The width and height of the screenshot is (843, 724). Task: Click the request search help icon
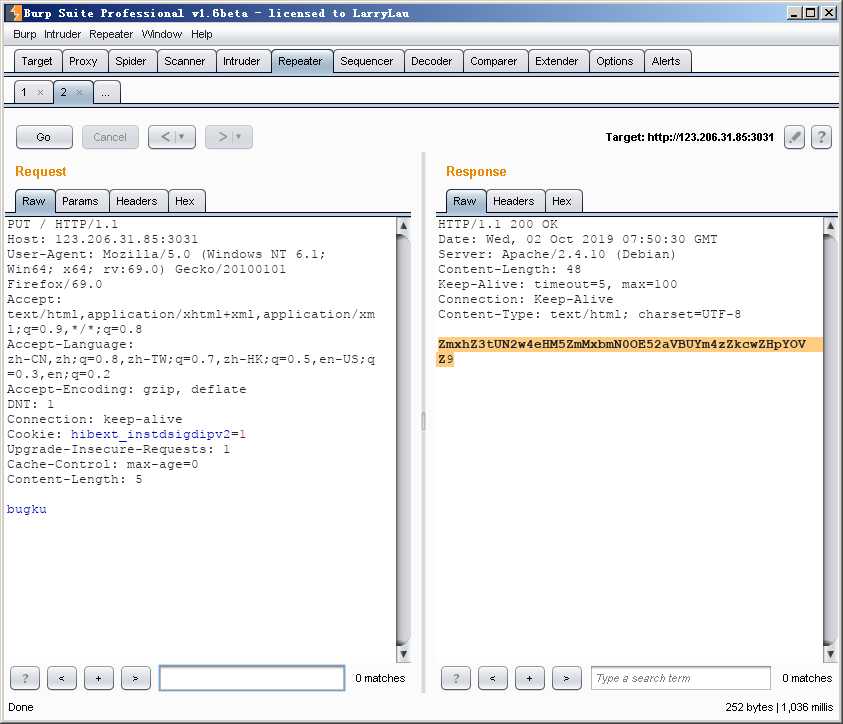click(x=25, y=678)
